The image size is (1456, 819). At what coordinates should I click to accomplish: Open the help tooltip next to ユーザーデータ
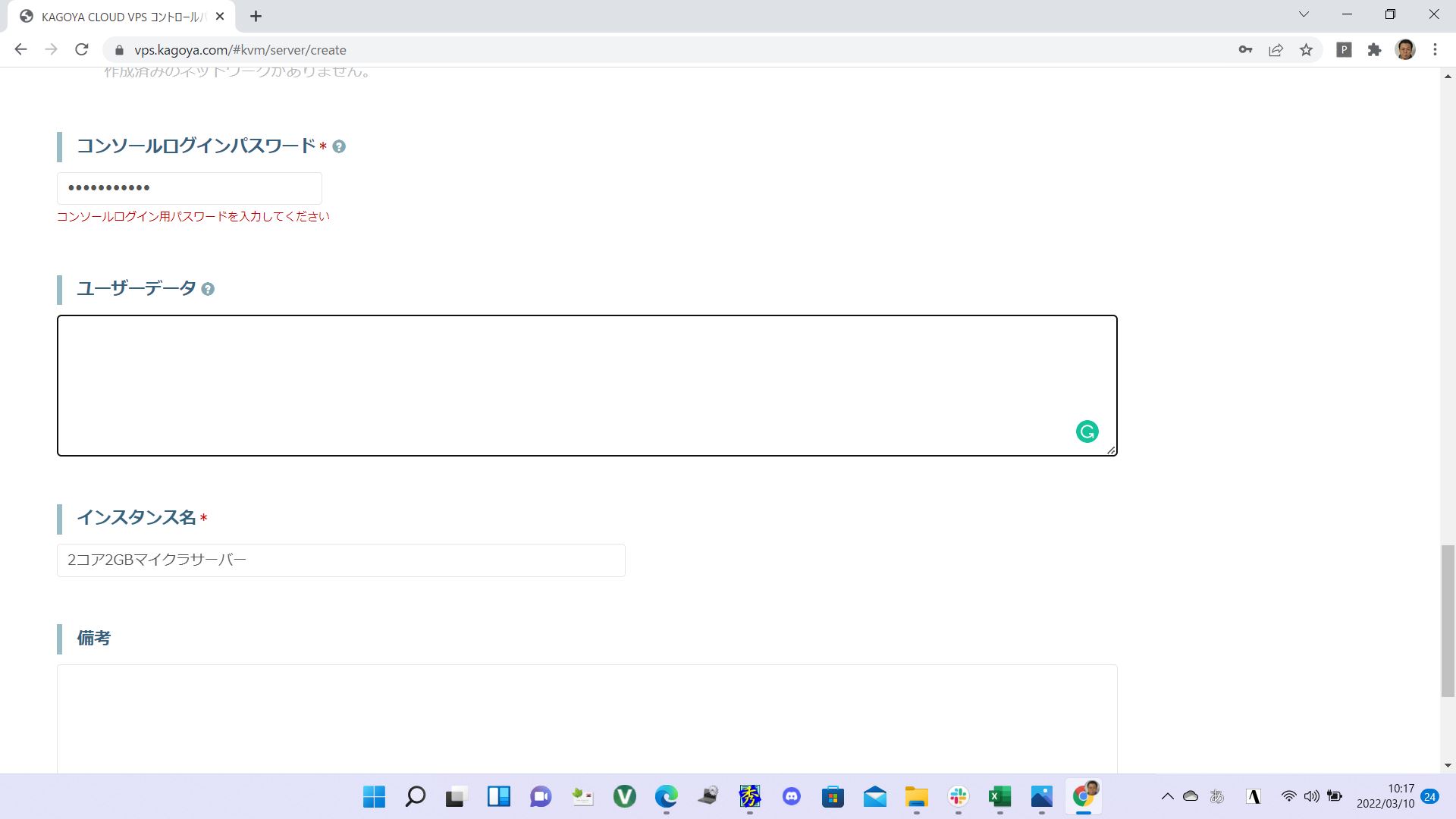(208, 289)
